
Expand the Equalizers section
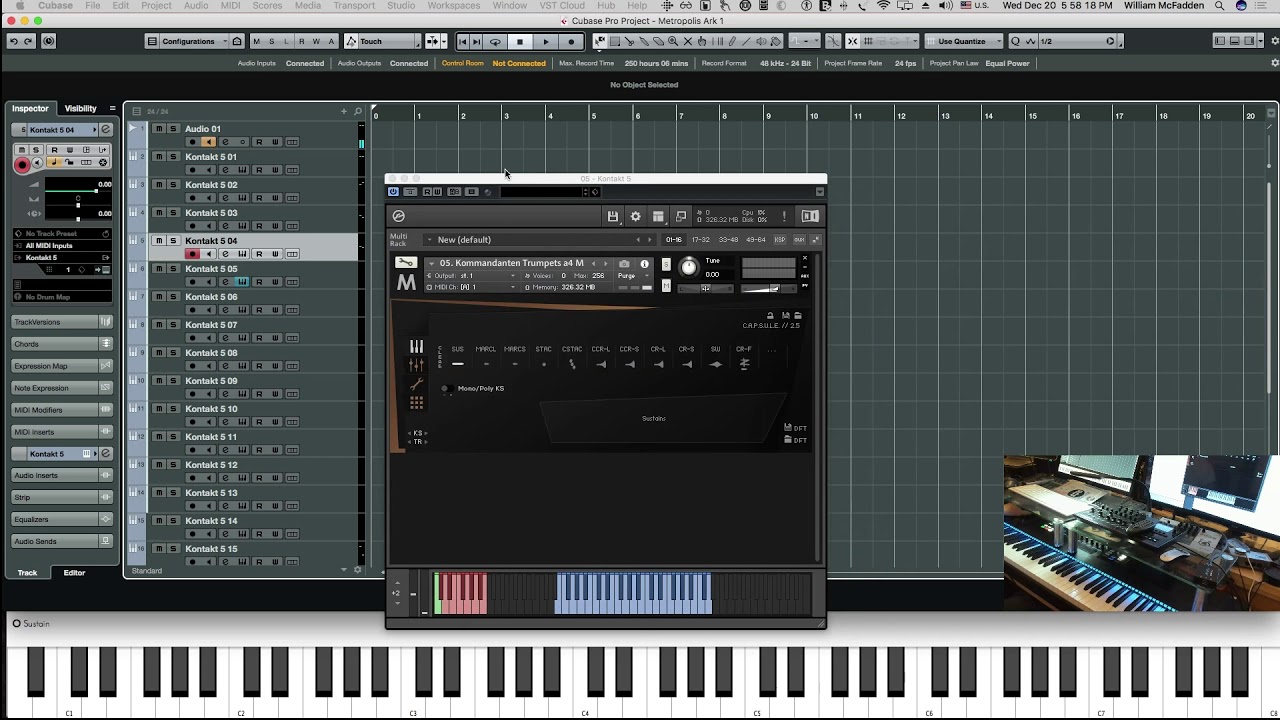(x=62, y=519)
